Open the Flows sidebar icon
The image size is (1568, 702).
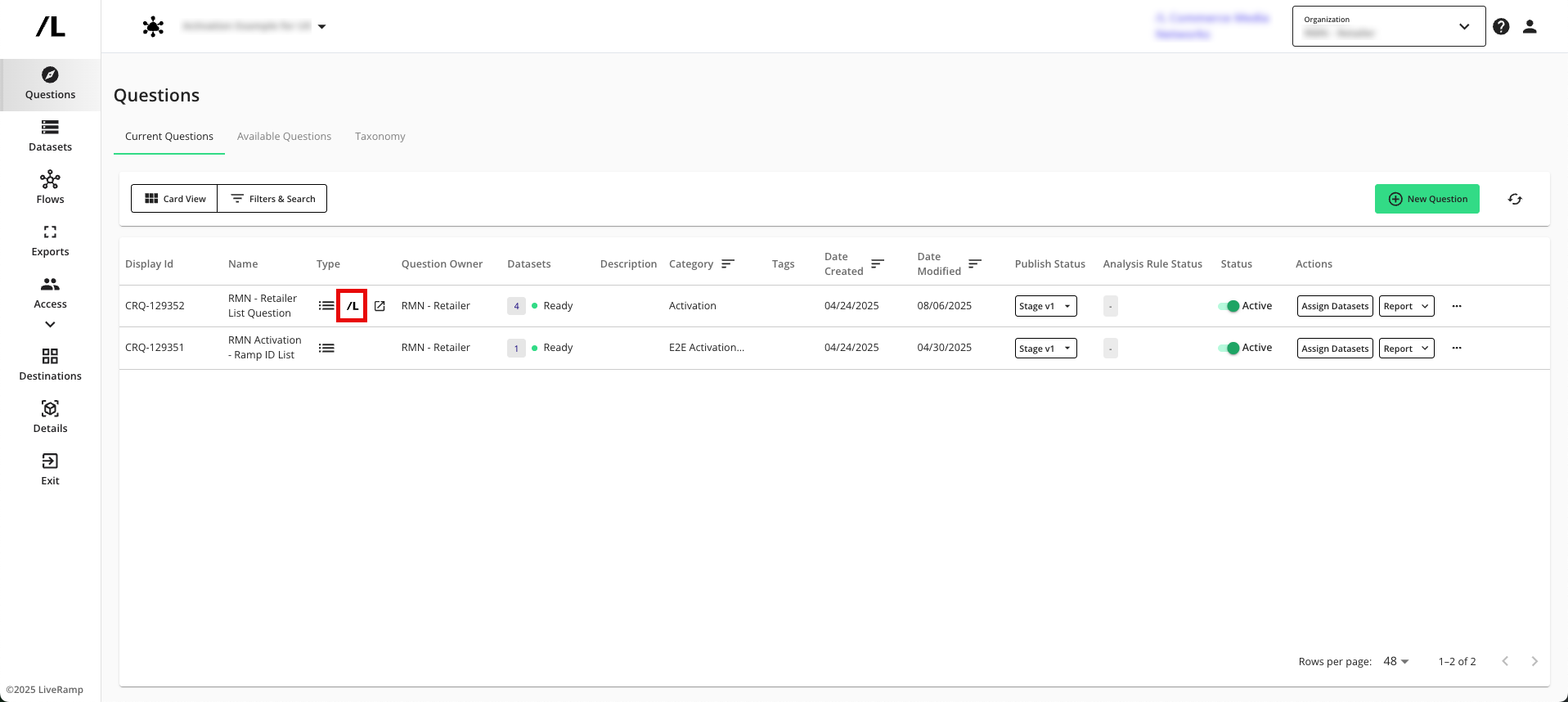click(x=50, y=188)
